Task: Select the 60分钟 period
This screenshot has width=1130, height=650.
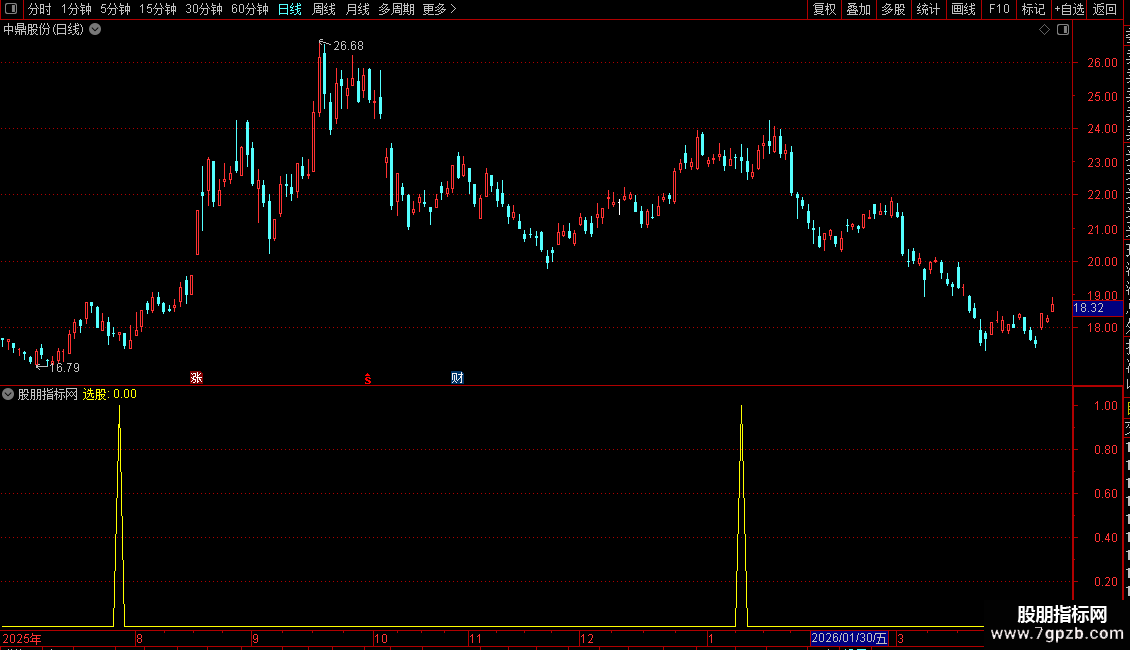Action: (x=249, y=9)
